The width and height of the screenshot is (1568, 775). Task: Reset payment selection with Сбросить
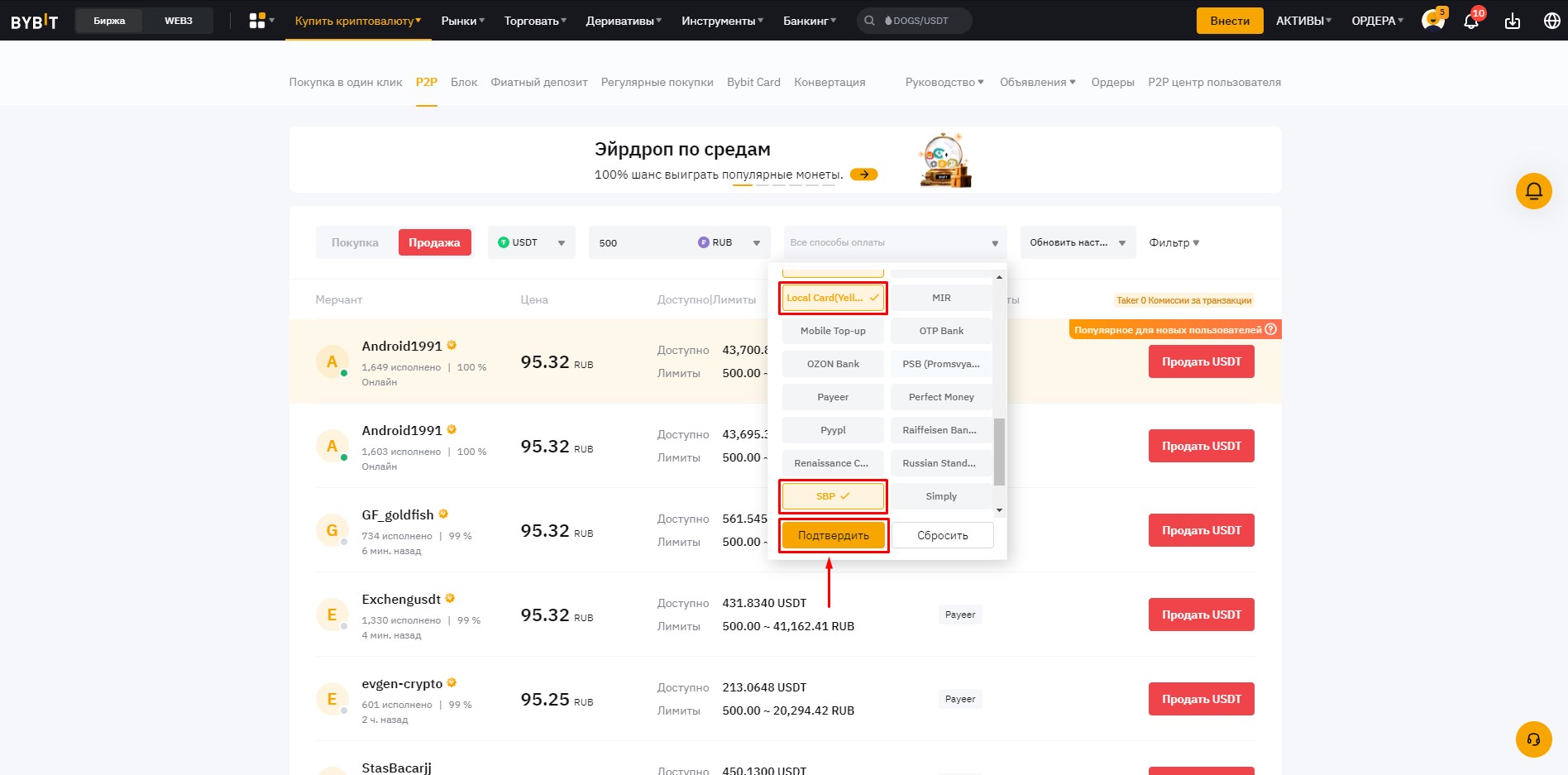click(x=943, y=535)
